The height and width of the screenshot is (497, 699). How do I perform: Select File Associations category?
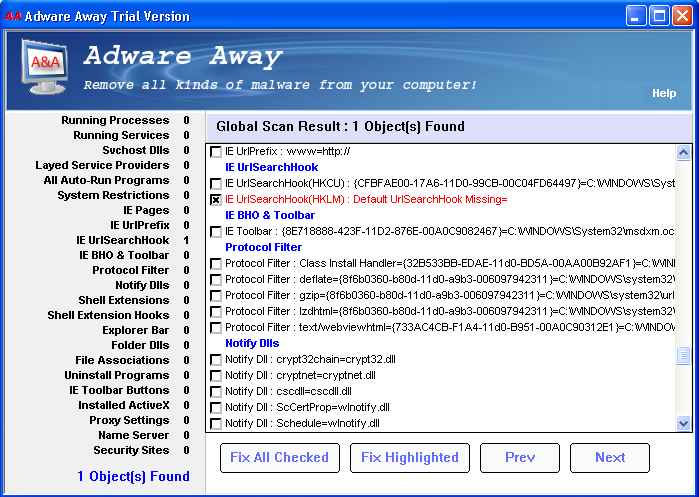[122, 360]
